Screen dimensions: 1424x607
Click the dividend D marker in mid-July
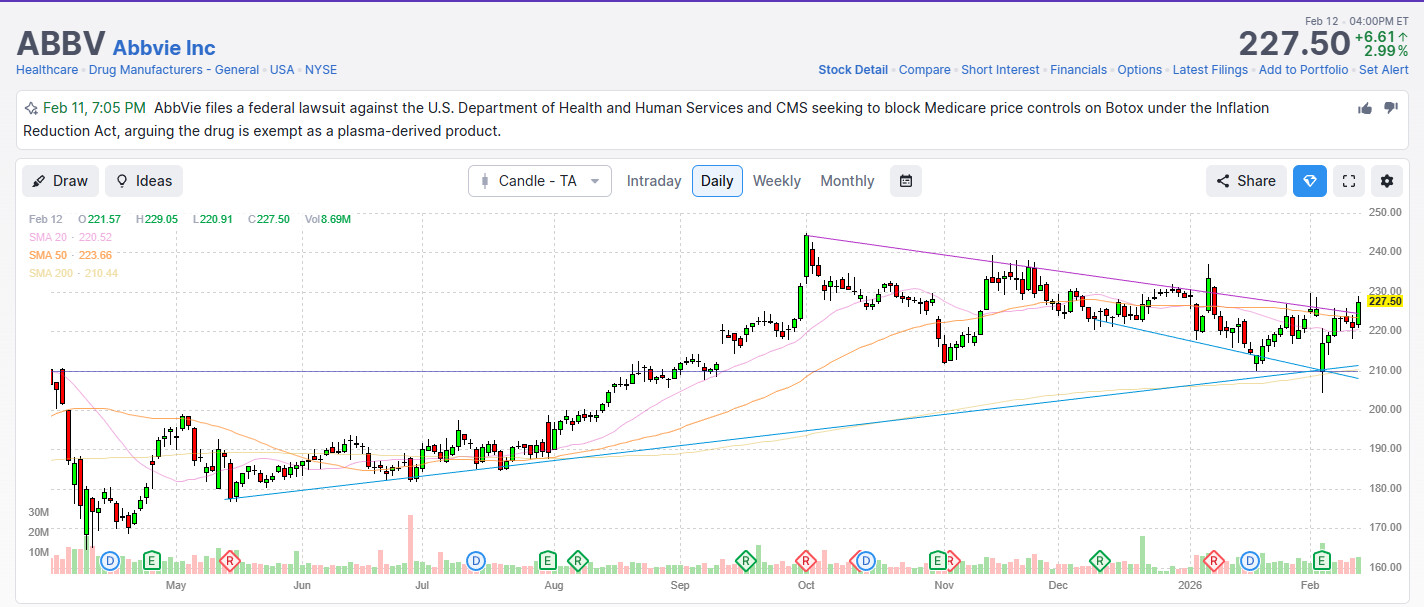point(476,560)
